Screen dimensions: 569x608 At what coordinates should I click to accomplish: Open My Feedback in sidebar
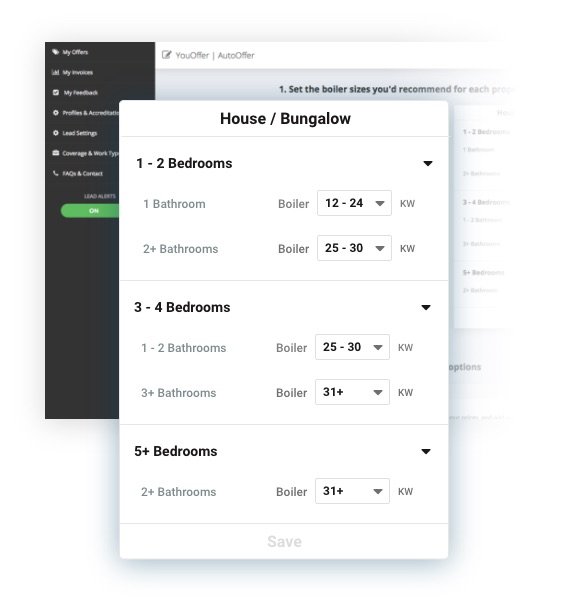click(x=81, y=92)
